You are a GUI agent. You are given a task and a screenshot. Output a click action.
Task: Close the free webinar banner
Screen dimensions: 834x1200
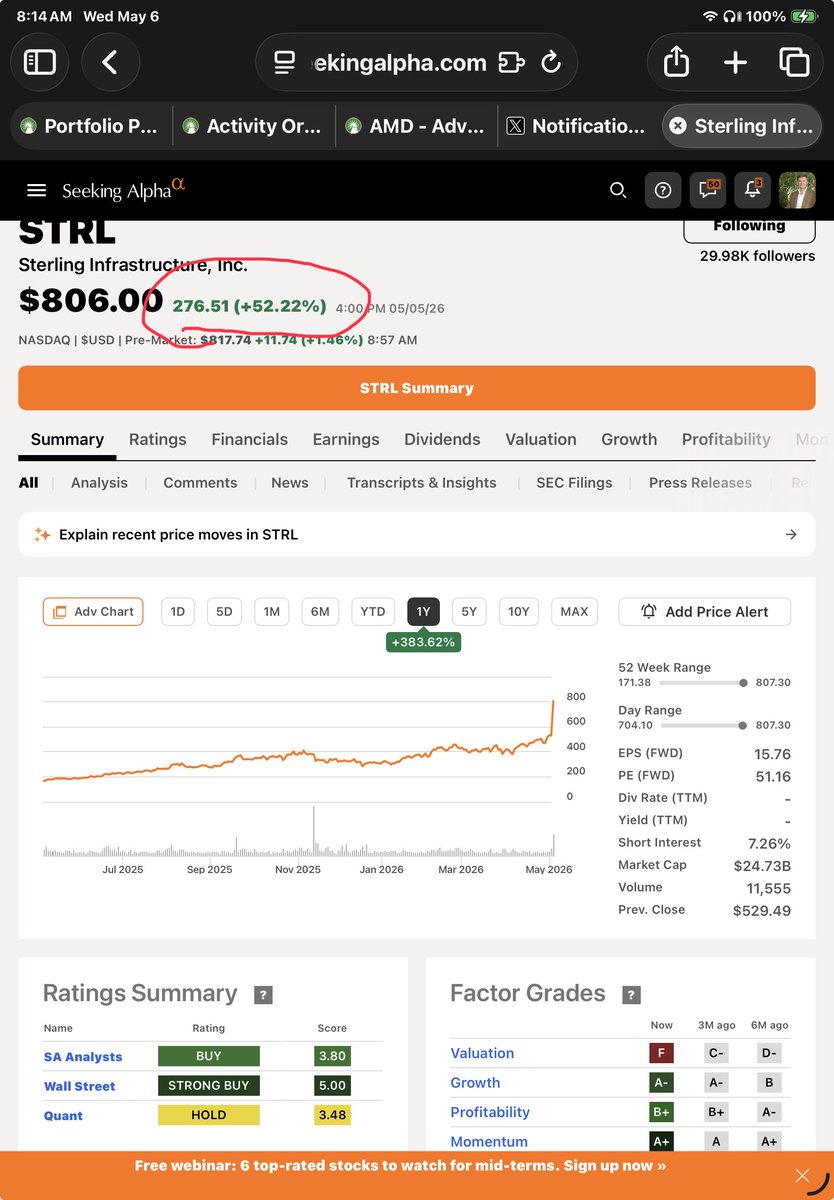click(801, 1176)
